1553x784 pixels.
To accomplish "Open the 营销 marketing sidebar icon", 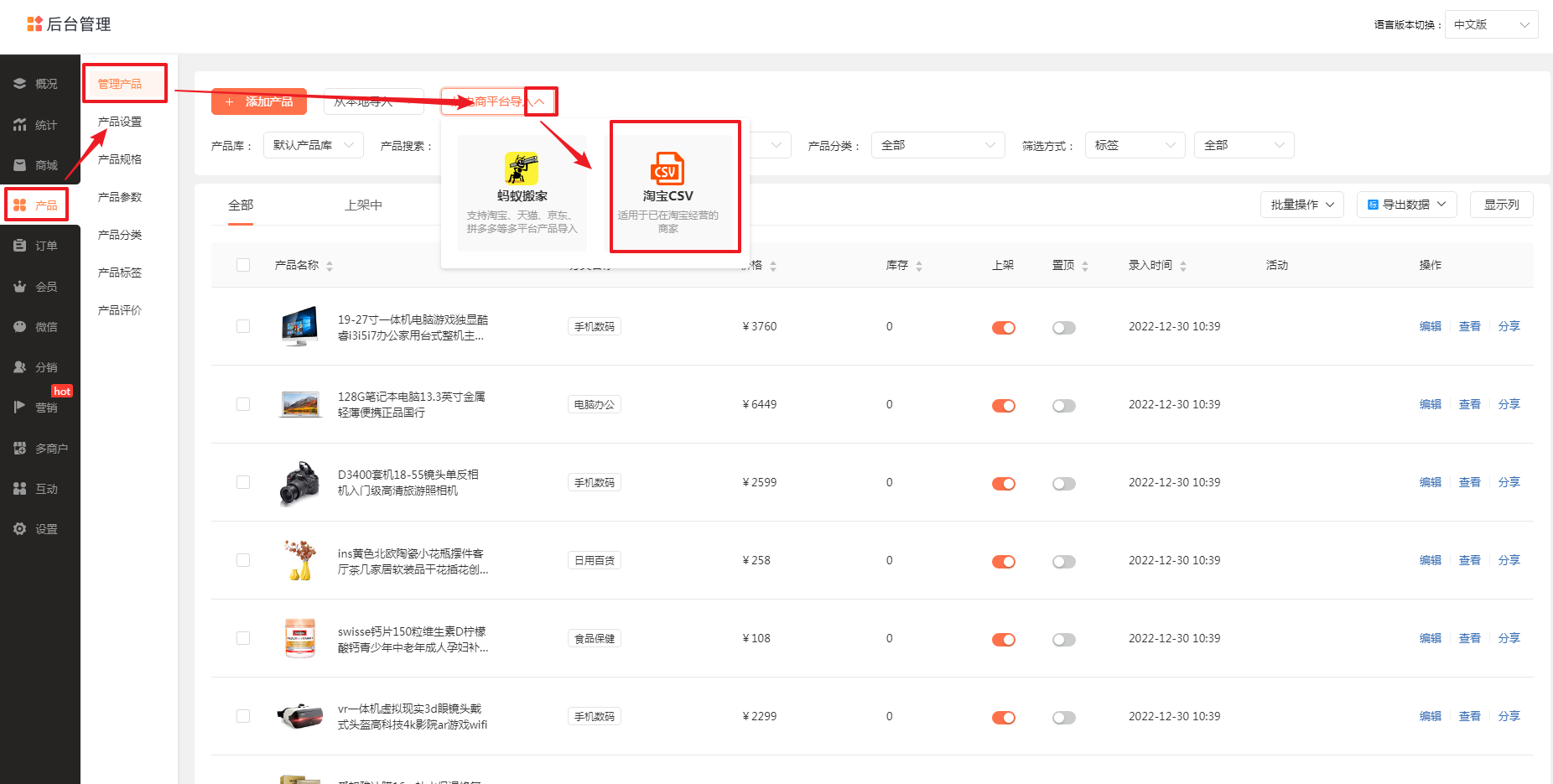I will [x=20, y=408].
